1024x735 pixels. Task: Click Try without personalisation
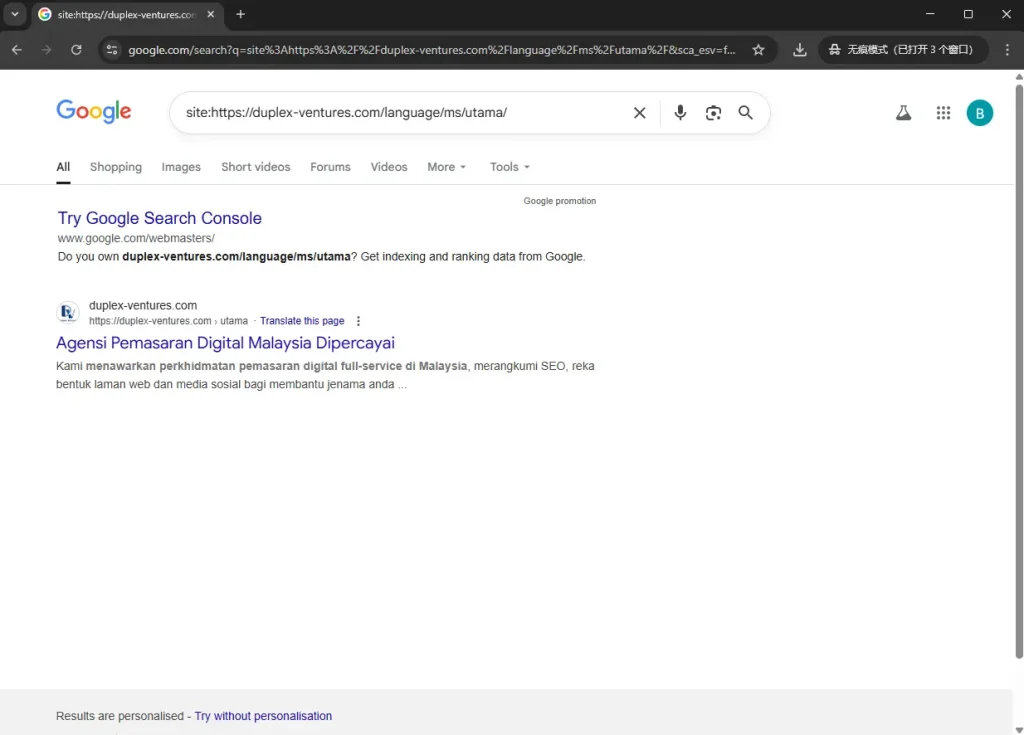point(263,716)
